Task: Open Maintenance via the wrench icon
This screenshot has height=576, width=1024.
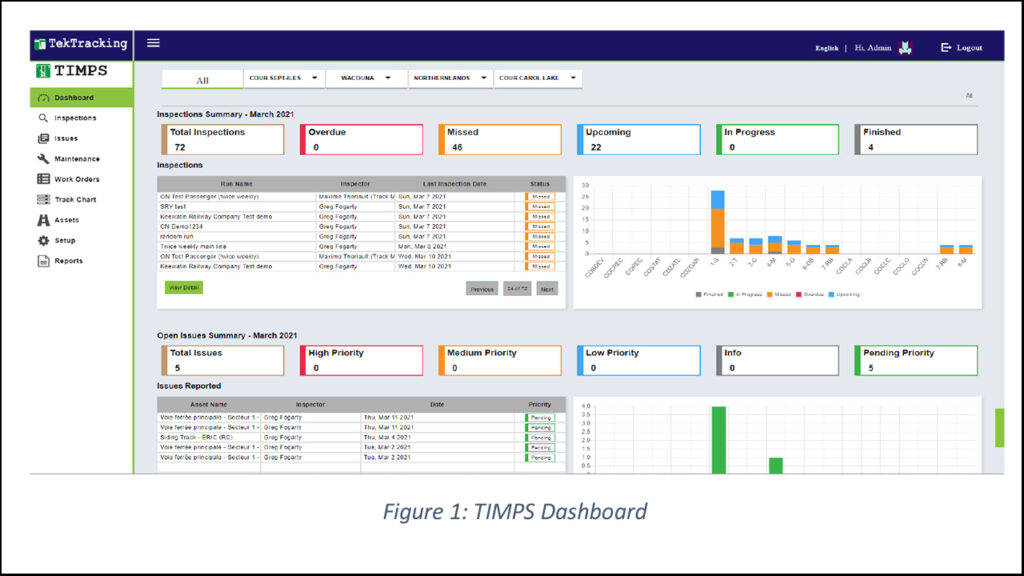Action: (43, 159)
